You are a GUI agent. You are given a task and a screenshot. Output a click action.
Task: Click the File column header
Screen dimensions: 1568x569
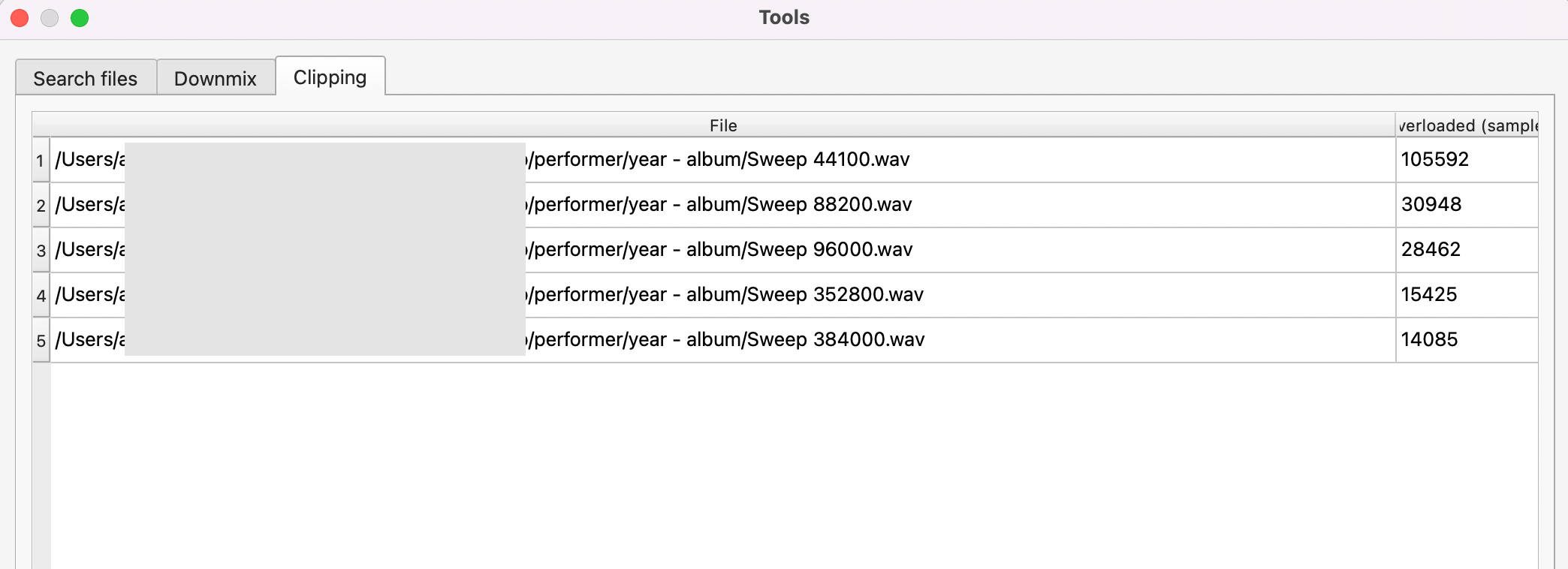click(x=722, y=125)
